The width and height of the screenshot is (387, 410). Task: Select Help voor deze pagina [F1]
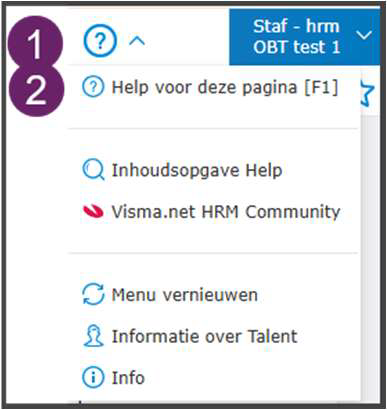pos(210,87)
